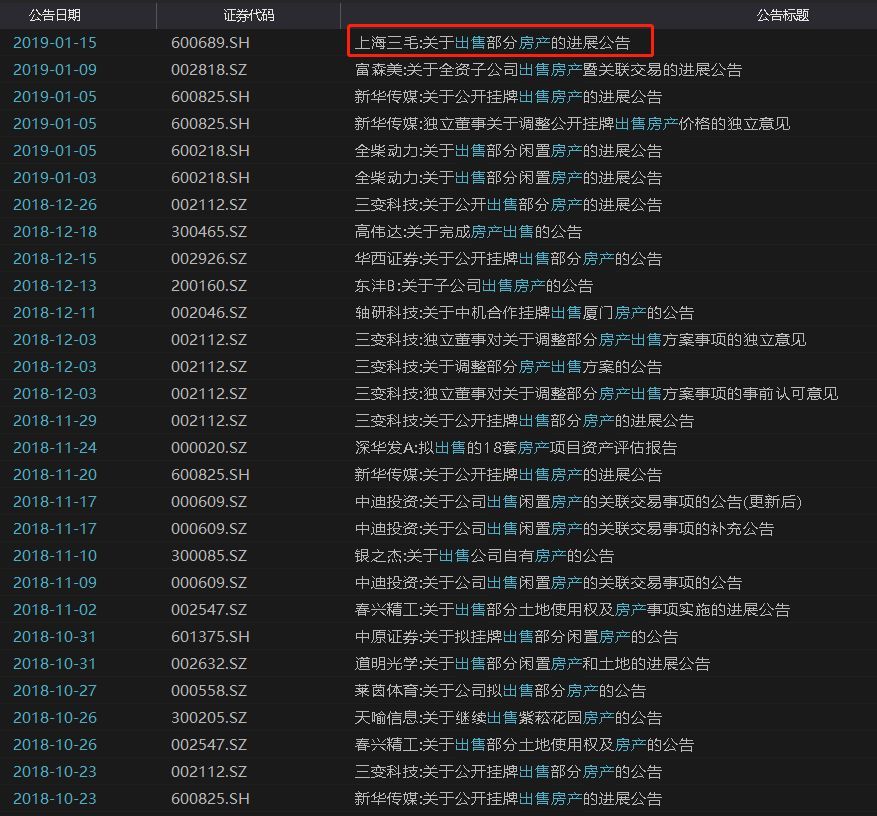
Task: Click the 公告日期 column header
Action: [55, 15]
